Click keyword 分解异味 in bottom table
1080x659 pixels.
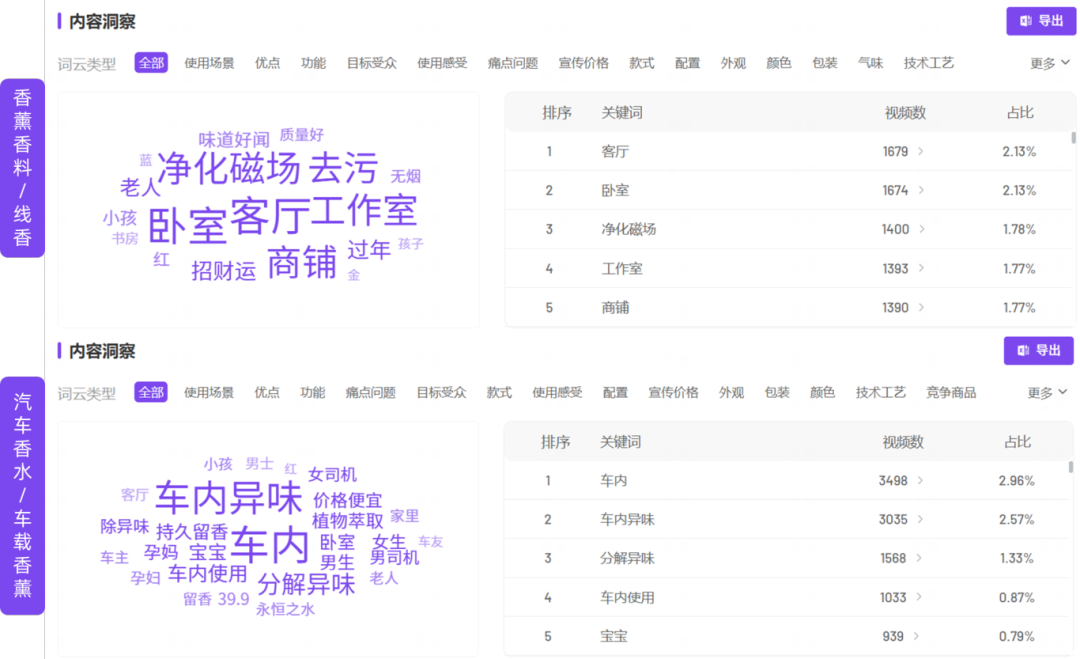pyautogui.click(x=627, y=558)
